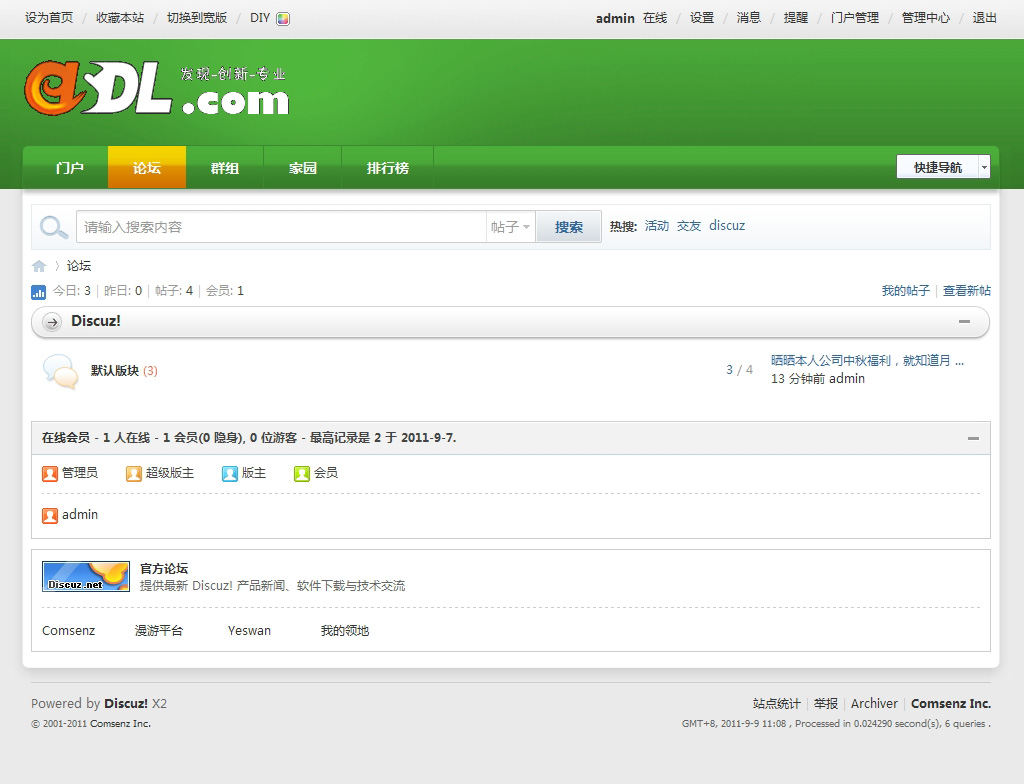The height and width of the screenshot is (784, 1024).
Task: Open 设置 in the top bar
Action: coord(702,18)
